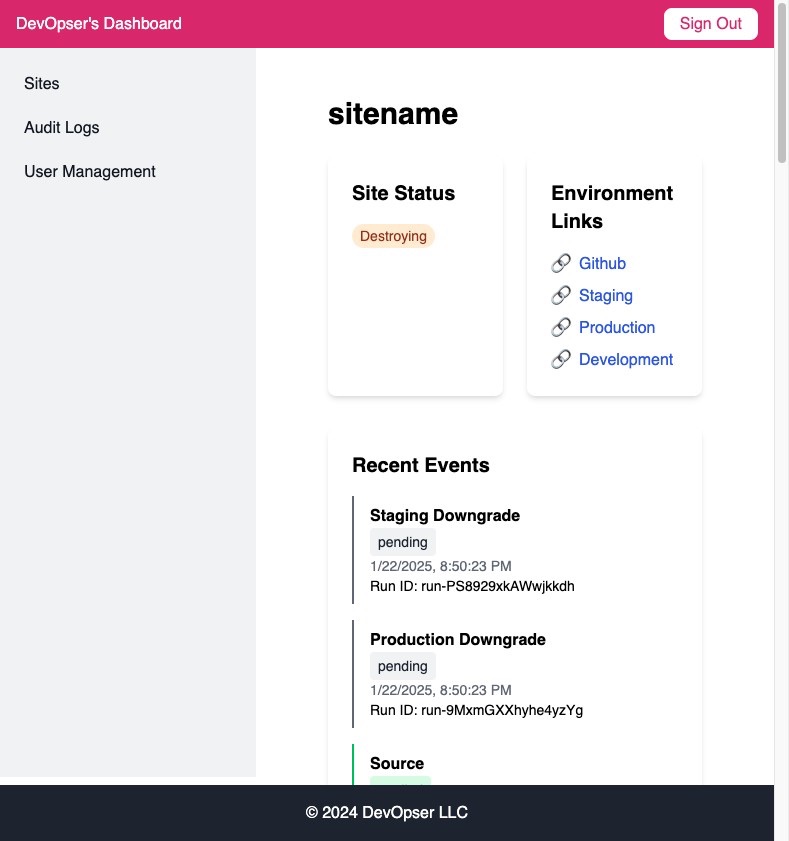This screenshot has width=789, height=841.
Task: Select the Source event title
Action: point(397,763)
